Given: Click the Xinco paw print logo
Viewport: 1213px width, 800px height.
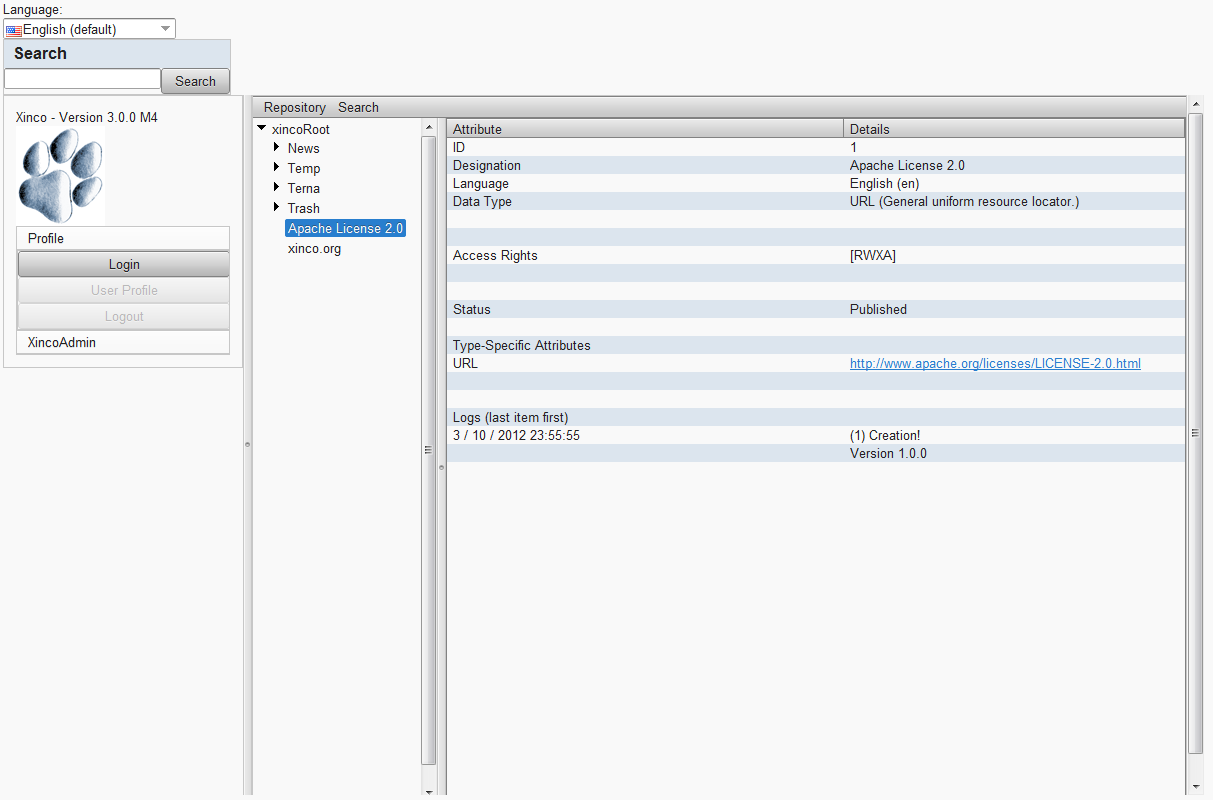Looking at the screenshot, I should 61,175.
